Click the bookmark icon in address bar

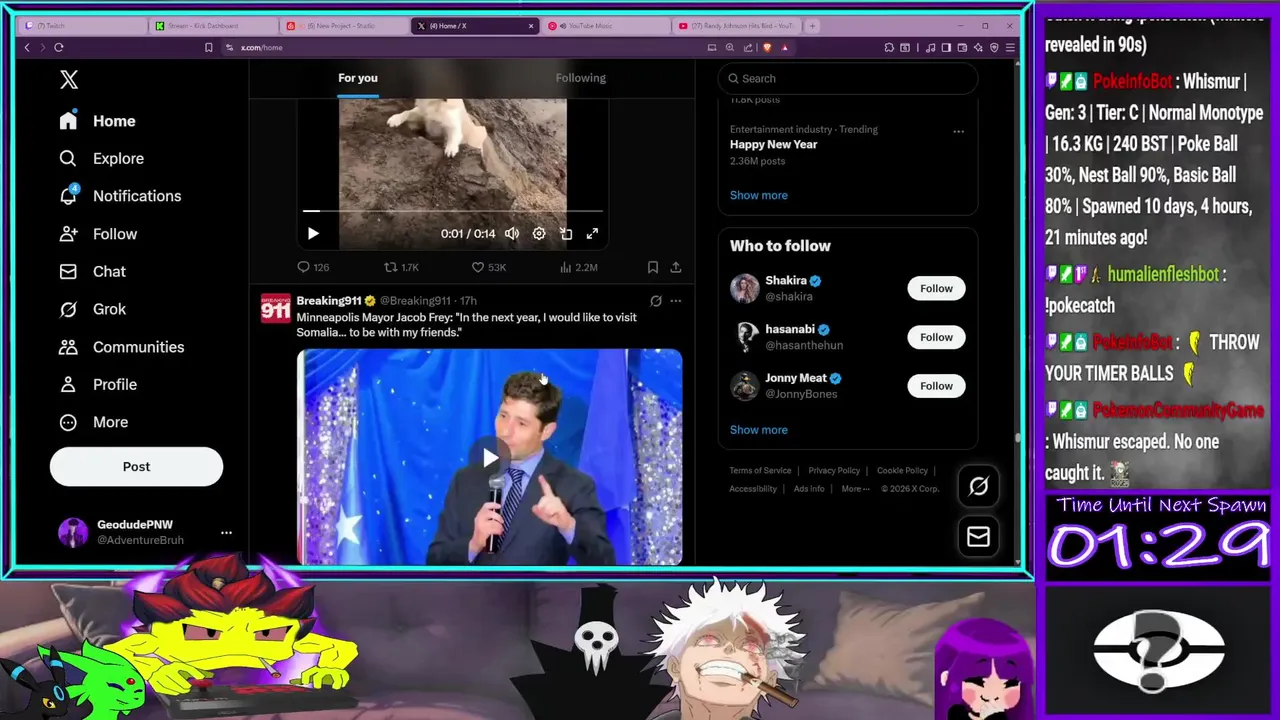point(208,47)
